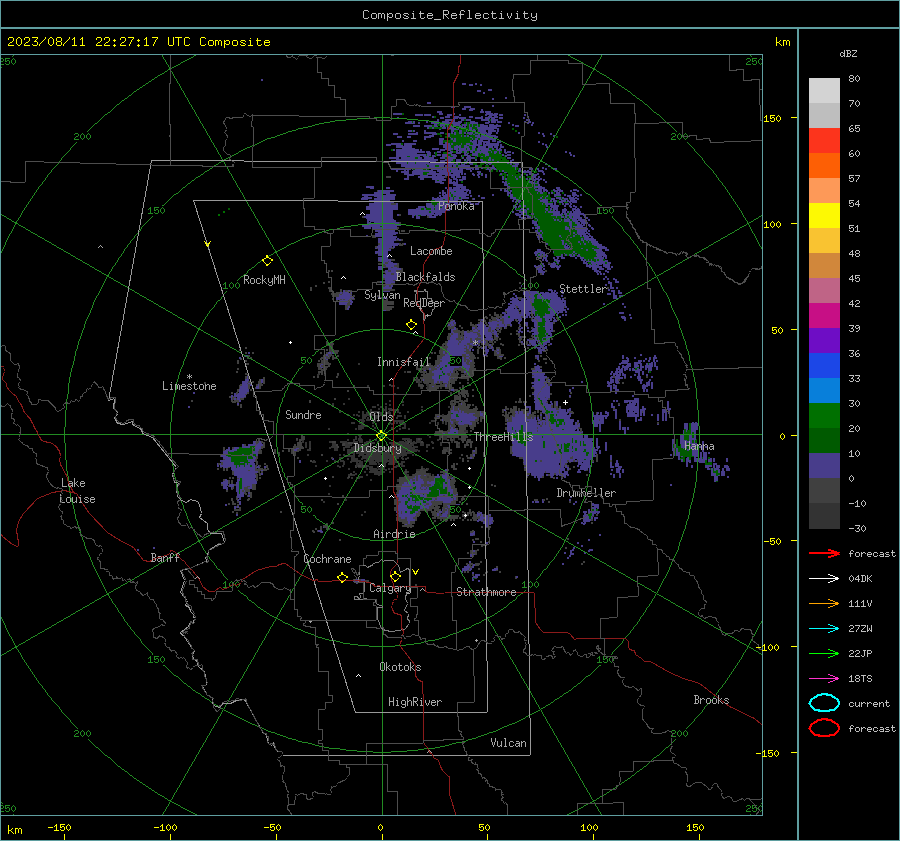The height and width of the screenshot is (841, 900).
Task: Click the Airdrie city label
Action: pos(394,534)
